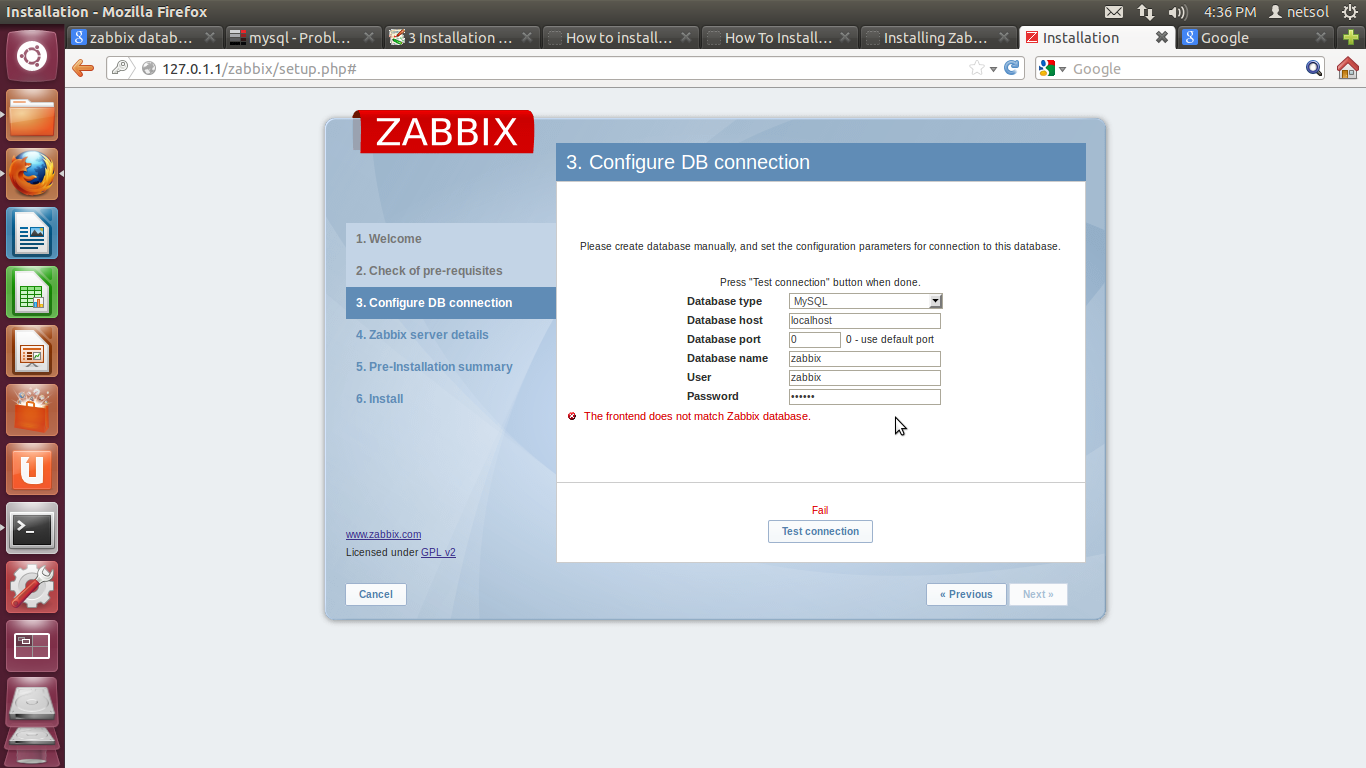Bookmark this page with star icon

[x=977, y=68]
